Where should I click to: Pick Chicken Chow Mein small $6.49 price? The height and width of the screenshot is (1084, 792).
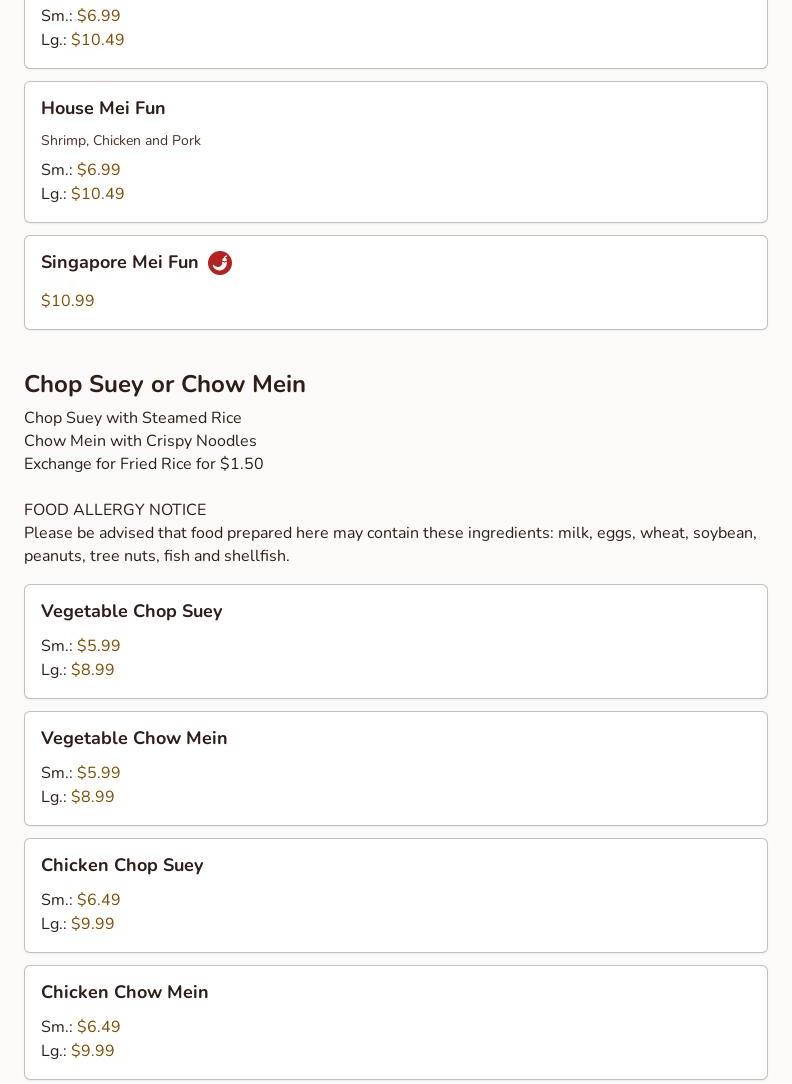pos(98,1027)
